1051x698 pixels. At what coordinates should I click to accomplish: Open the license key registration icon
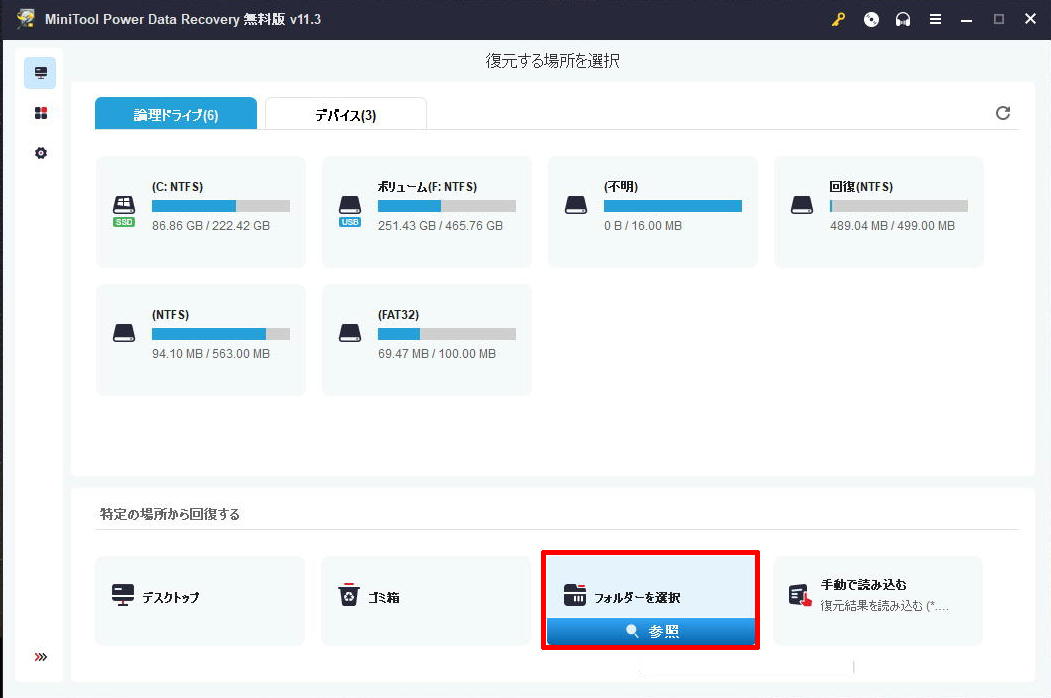[839, 18]
